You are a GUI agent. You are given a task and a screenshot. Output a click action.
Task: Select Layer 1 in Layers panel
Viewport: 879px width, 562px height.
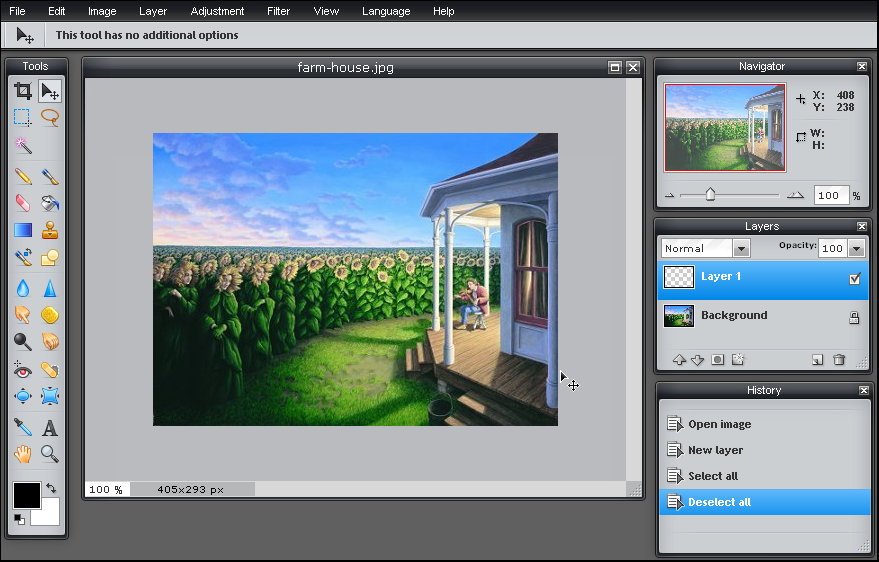(x=763, y=278)
